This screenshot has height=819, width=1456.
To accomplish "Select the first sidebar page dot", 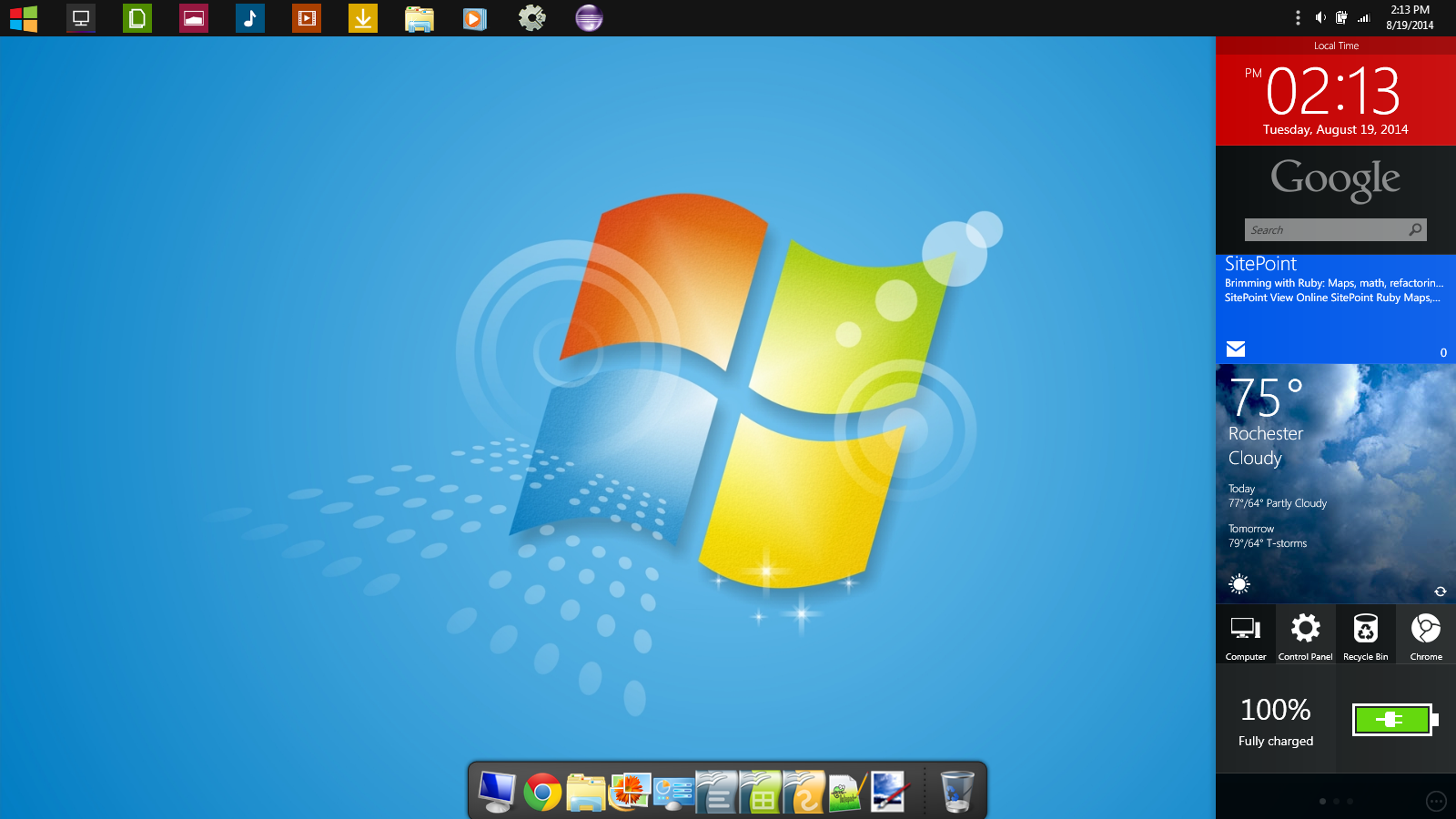I will 1322,802.
